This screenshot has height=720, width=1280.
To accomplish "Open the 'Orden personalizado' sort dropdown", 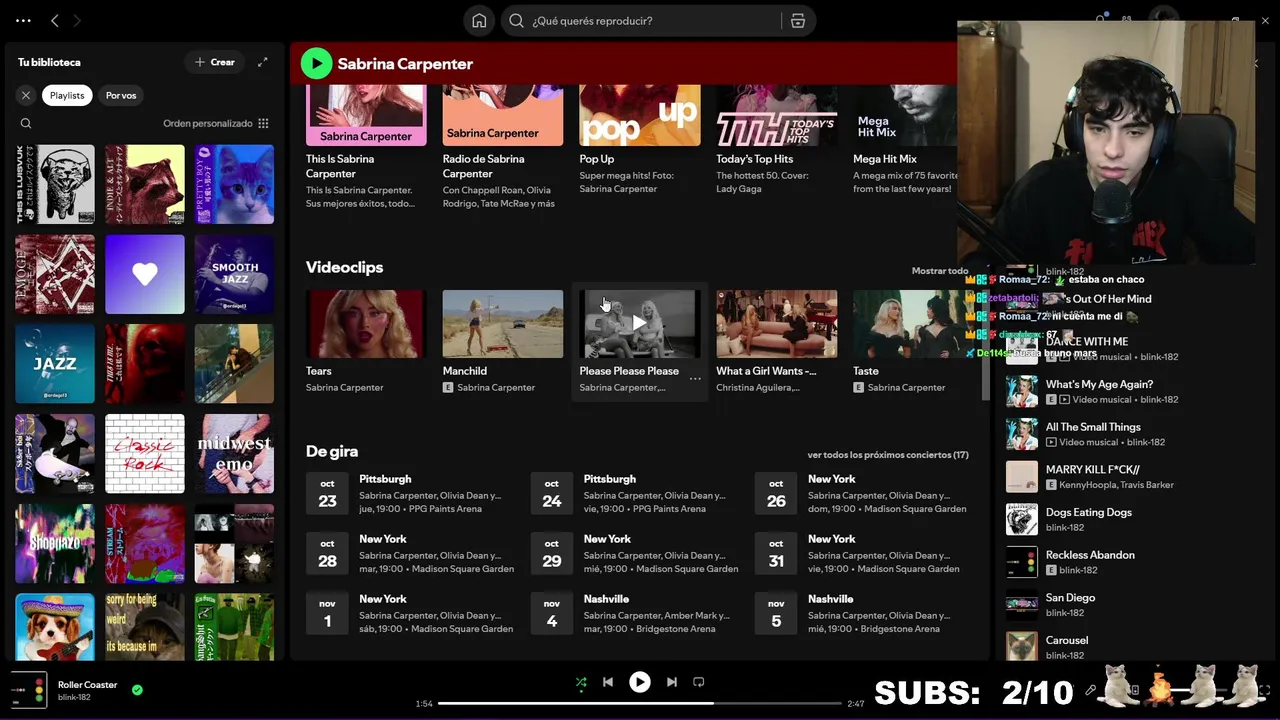I will (x=216, y=124).
